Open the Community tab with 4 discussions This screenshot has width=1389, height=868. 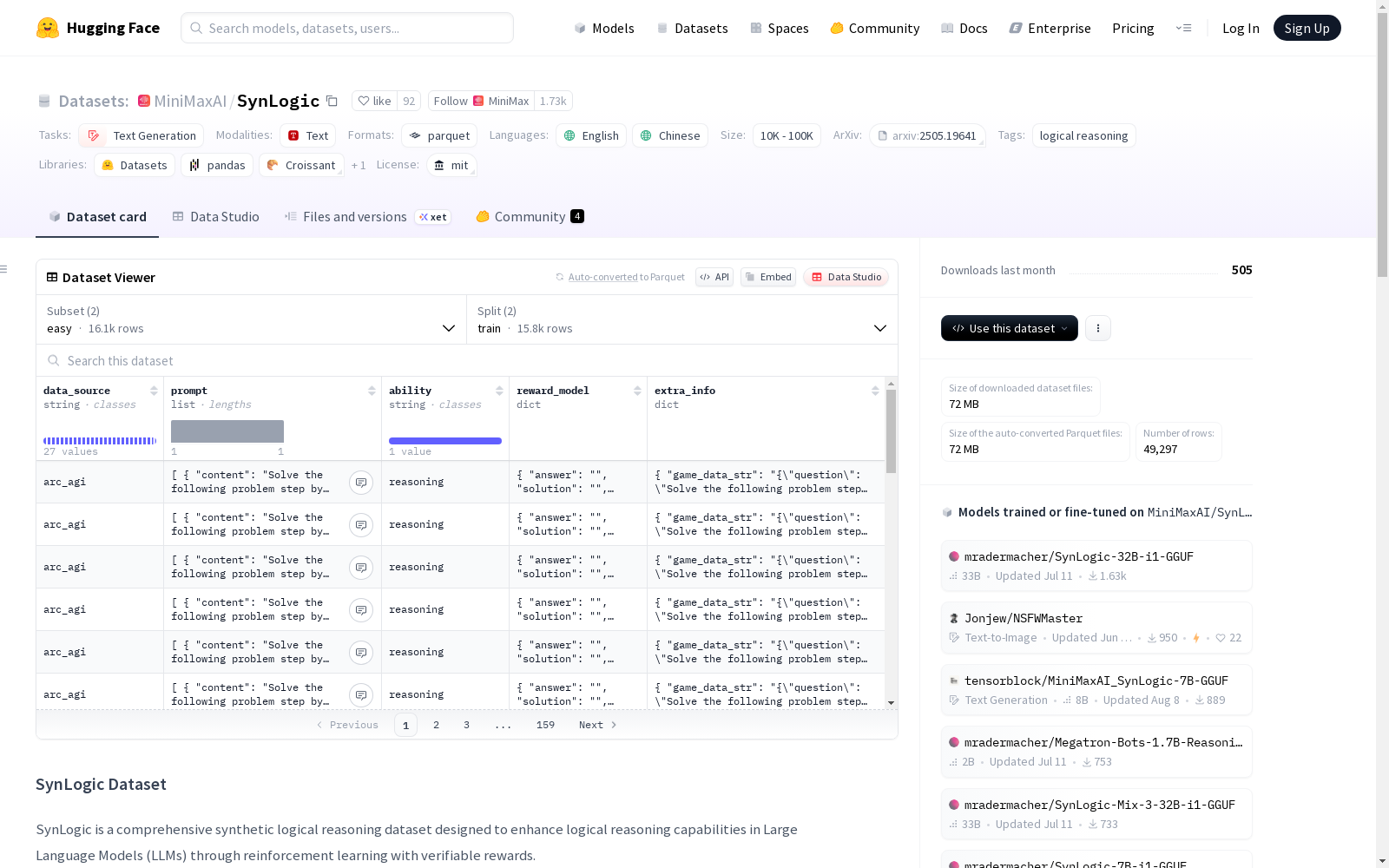[x=530, y=217]
